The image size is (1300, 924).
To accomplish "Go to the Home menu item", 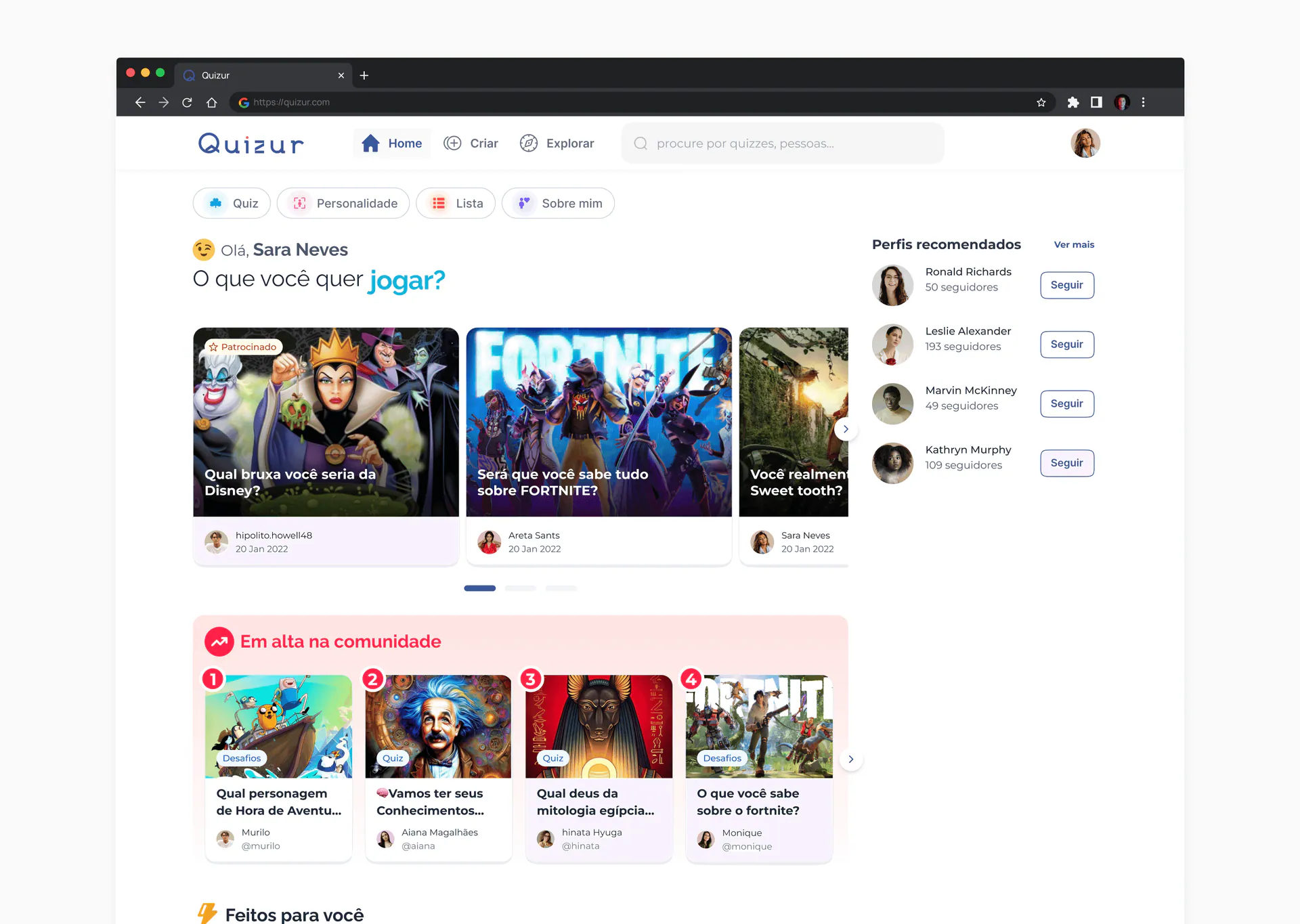I will click(x=392, y=144).
